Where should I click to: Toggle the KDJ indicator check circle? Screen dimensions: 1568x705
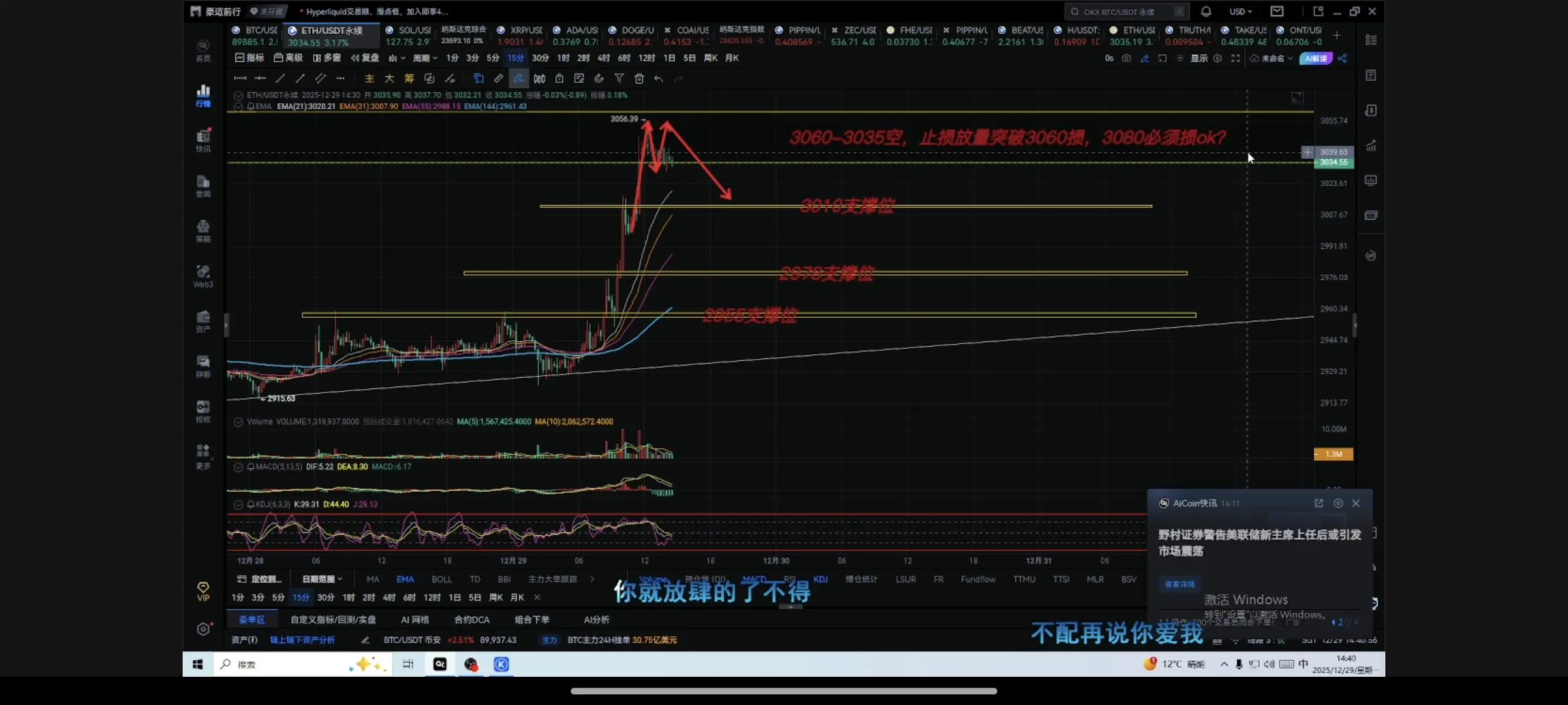(238, 505)
